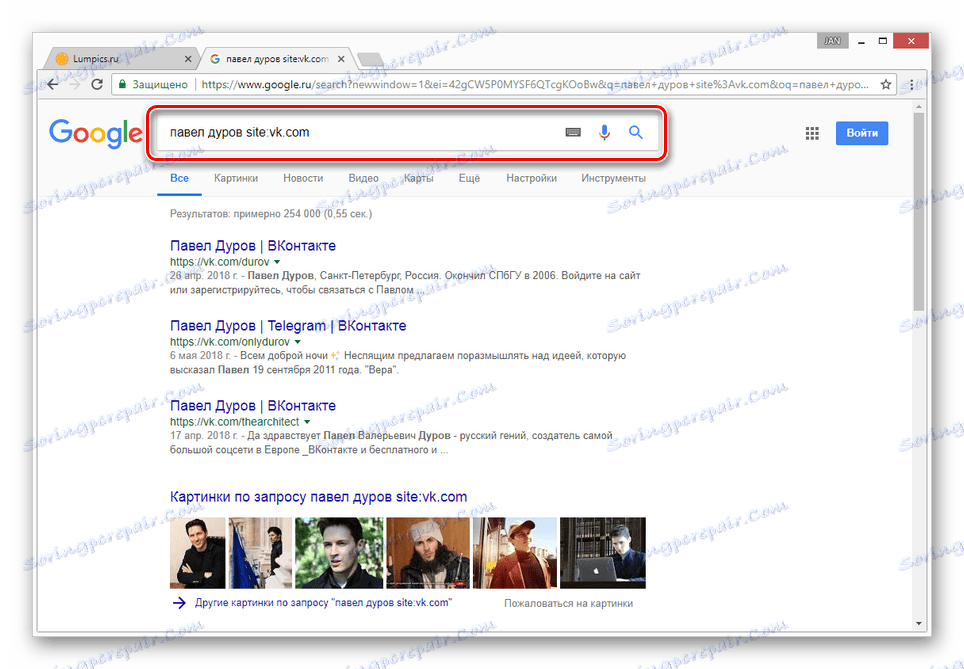Click the scrollbar up arrow

tap(919, 108)
